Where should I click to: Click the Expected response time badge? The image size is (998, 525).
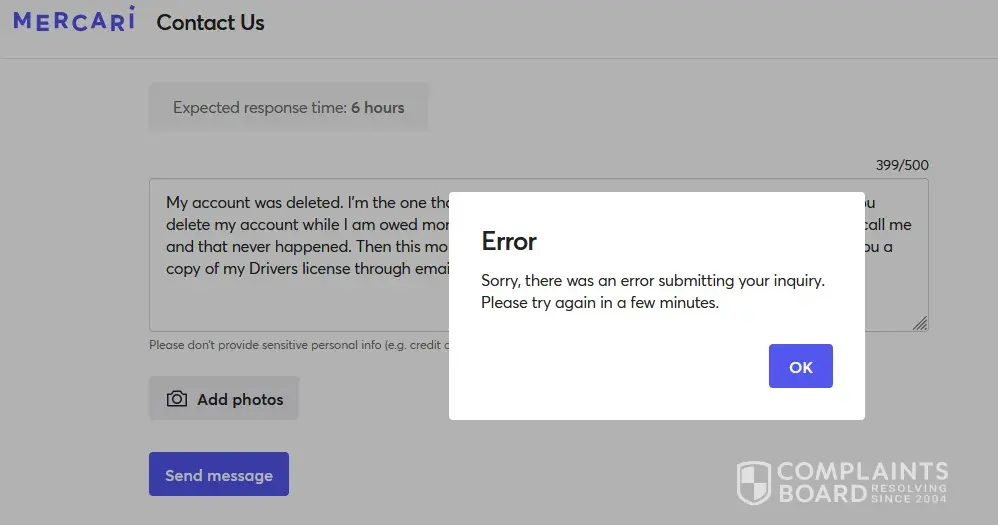[288, 108]
